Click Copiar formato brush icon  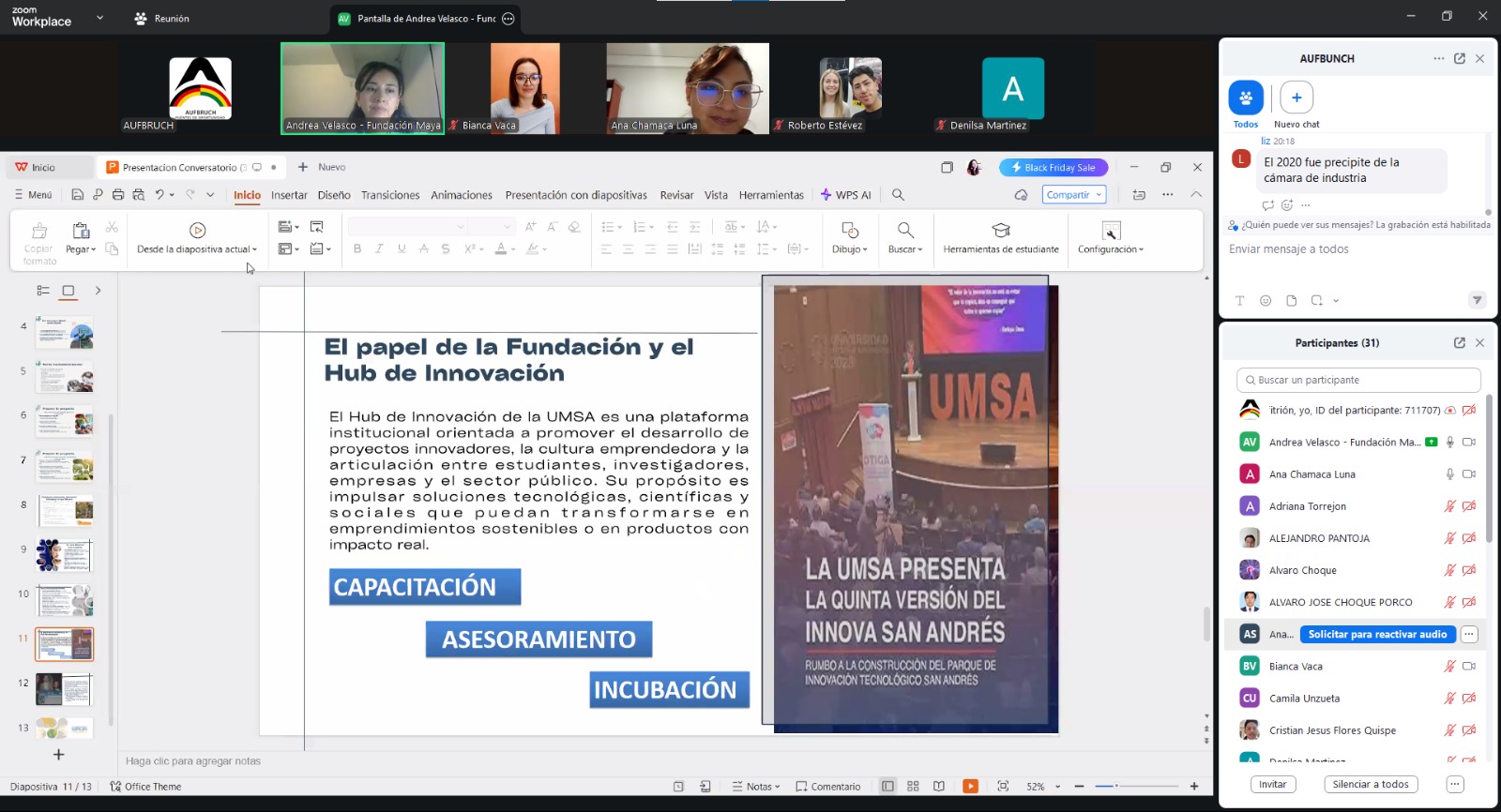point(39,231)
